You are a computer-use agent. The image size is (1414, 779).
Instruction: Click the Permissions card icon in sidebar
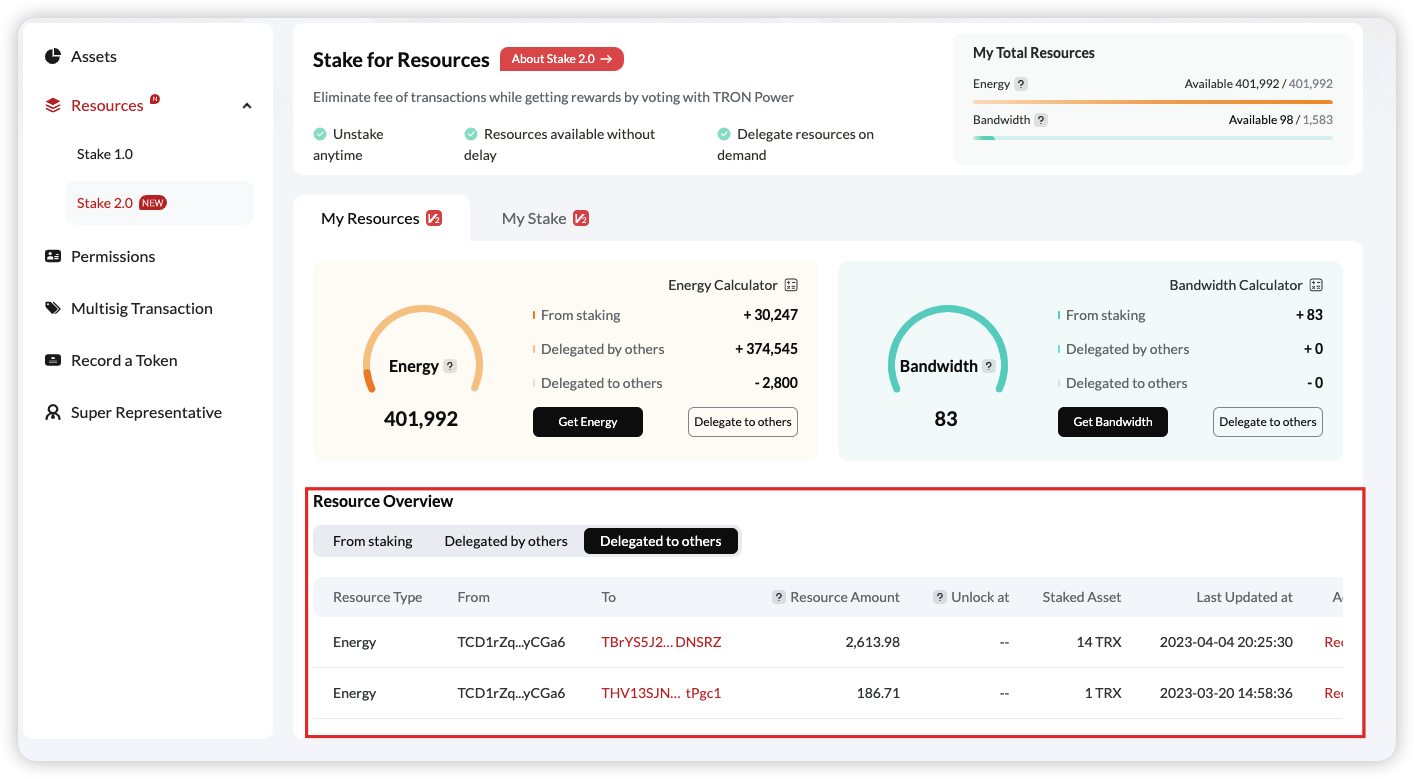point(53,257)
